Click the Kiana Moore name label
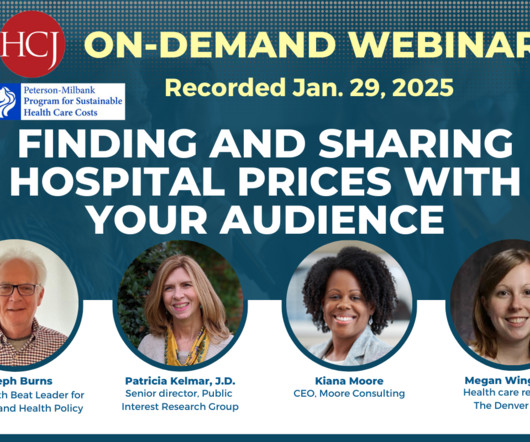The width and height of the screenshot is (530, 442). point(349,381)
